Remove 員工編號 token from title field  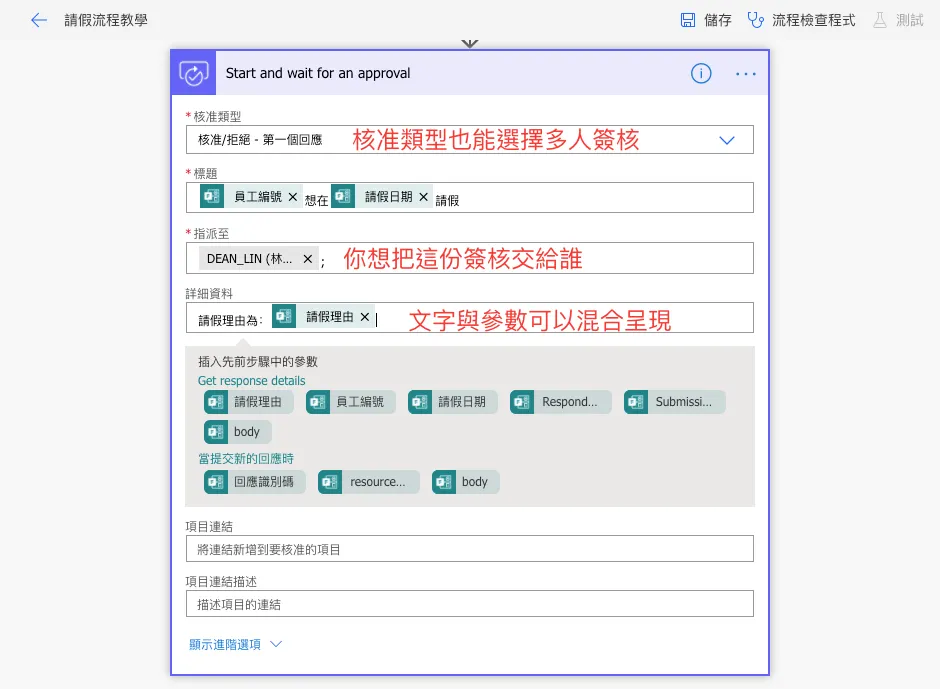click(293, 197)
